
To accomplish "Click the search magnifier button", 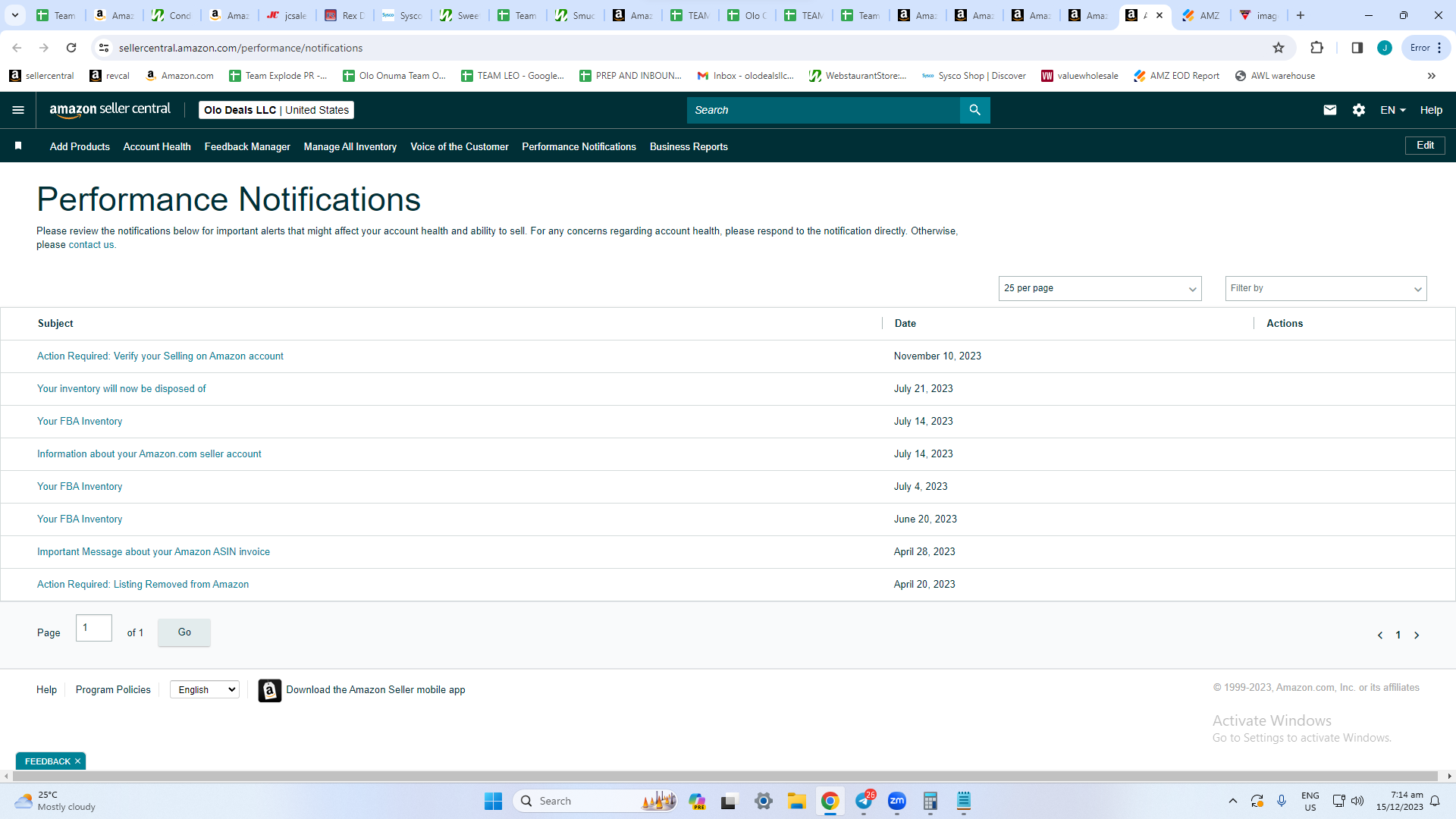I will (975, 110).
